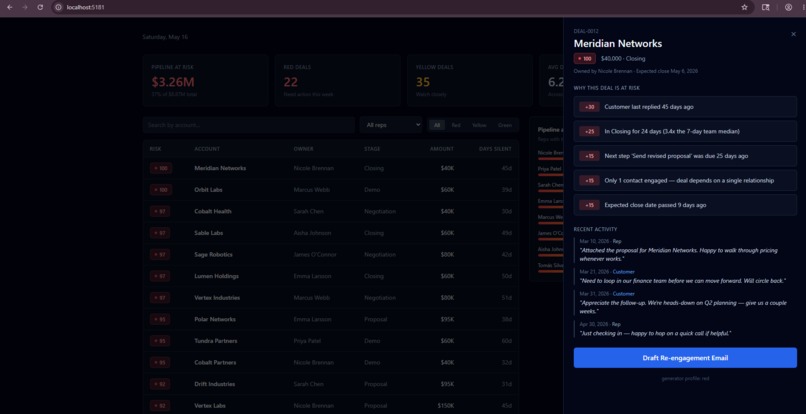Click the Draft Re-engagement Email button

tap(685, 358)
